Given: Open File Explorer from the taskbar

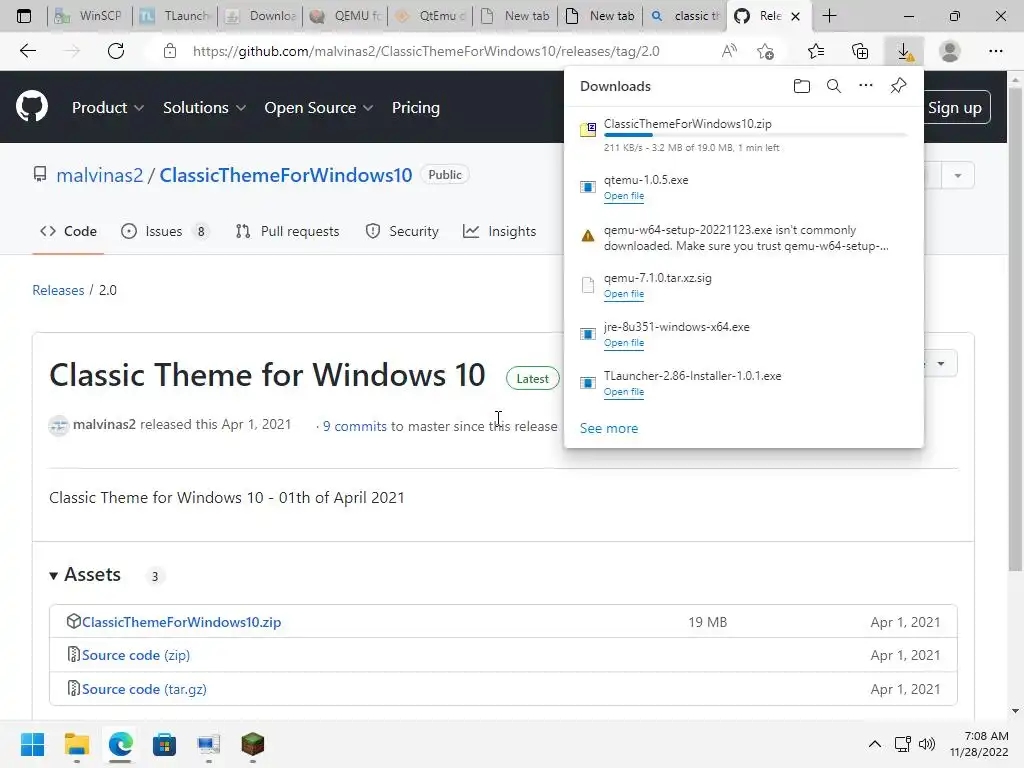Looking at the screenshot, I should pos(76,744).
